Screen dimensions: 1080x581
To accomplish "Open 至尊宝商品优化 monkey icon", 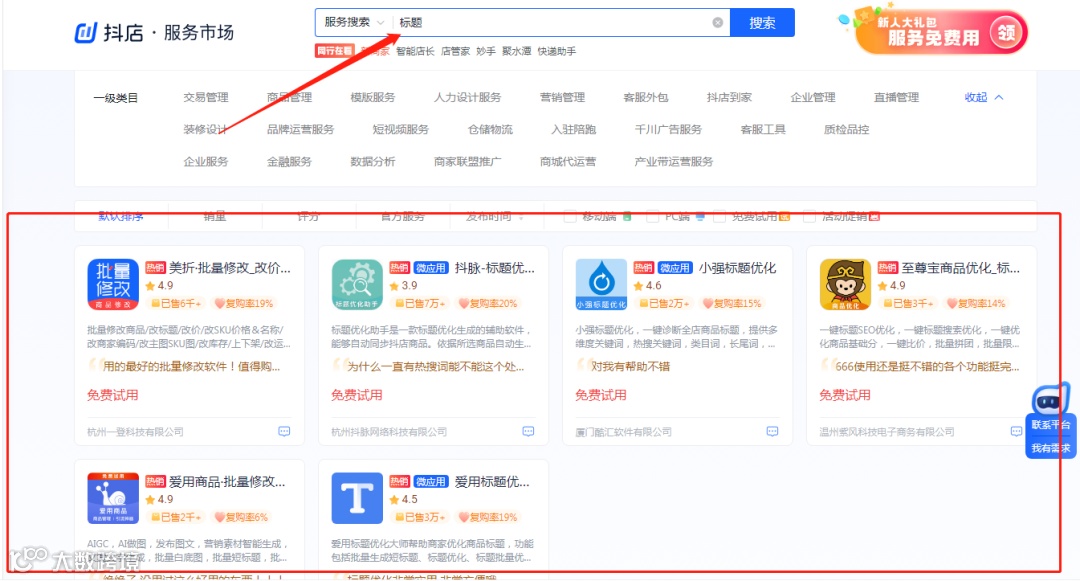I will pyautogui.click(x=845, y=284).
